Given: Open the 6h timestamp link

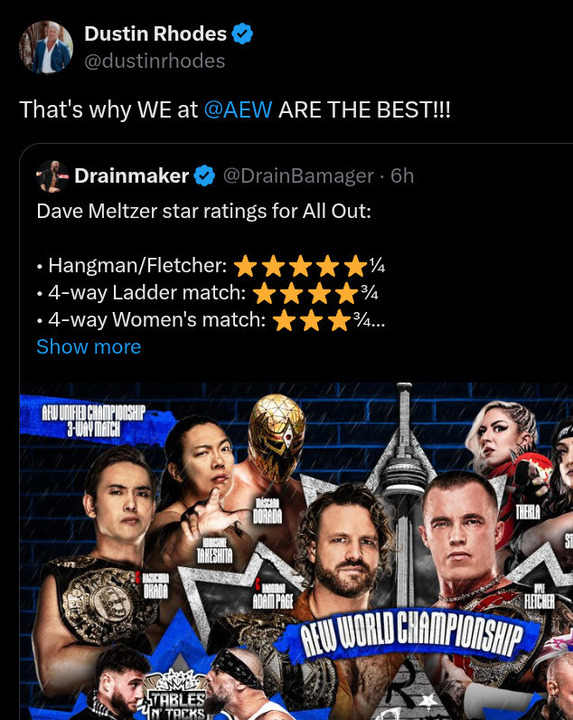Looking at the screenshot, I should pos(402,176).
